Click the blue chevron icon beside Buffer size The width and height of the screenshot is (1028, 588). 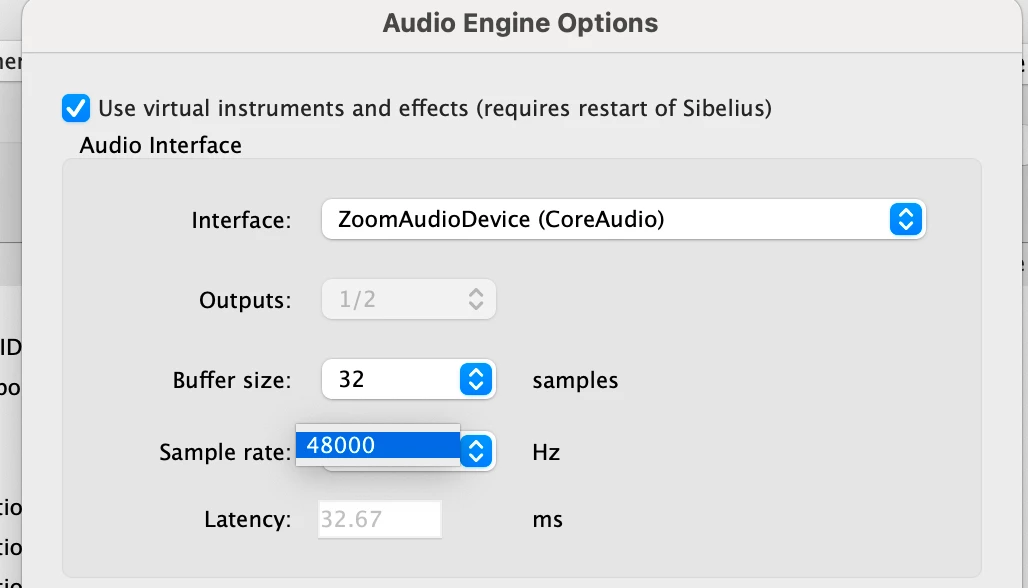tap(476, 380)
